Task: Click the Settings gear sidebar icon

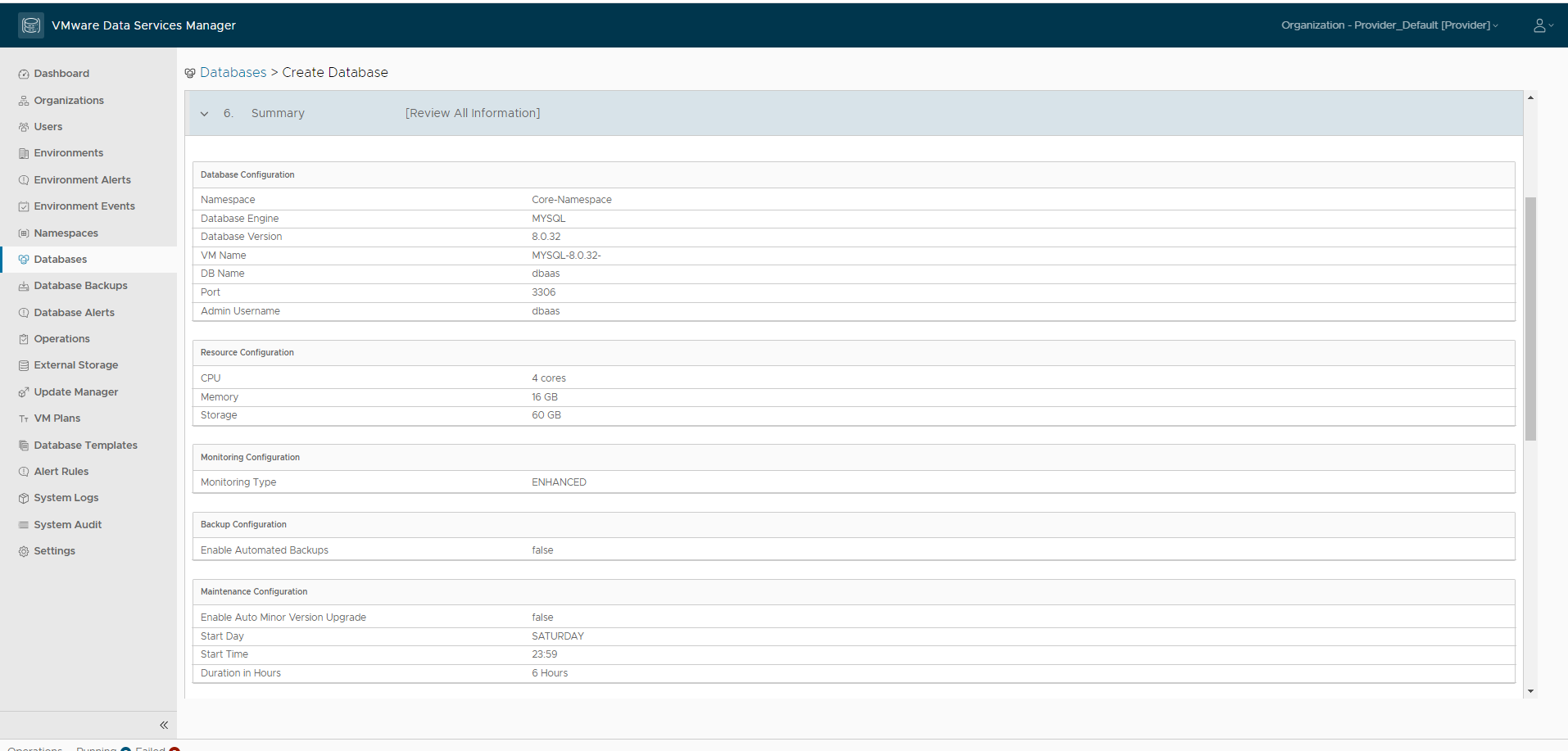Action: [x=24, y=551]
